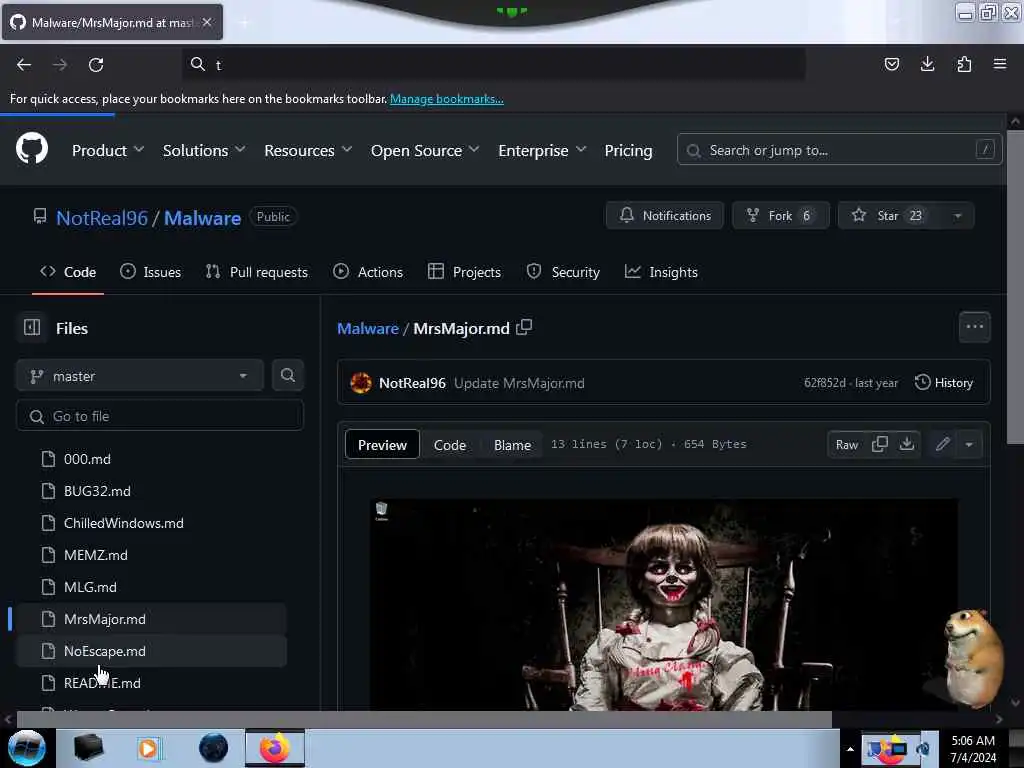Click the Malware breadcrumb link
Viewport: 1024px width, 768px height.
click(368, 328)
